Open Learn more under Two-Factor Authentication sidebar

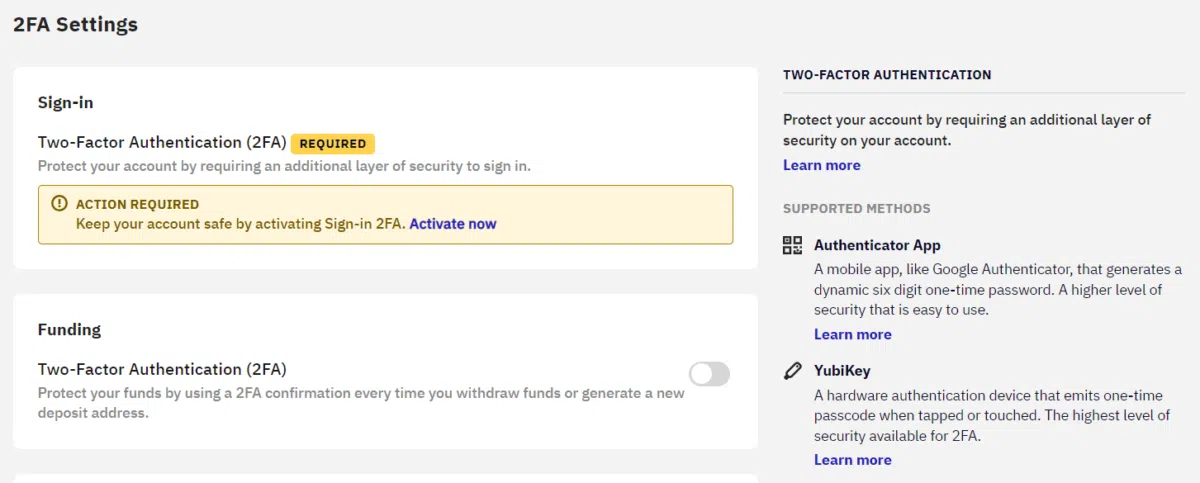pos(821,165)
